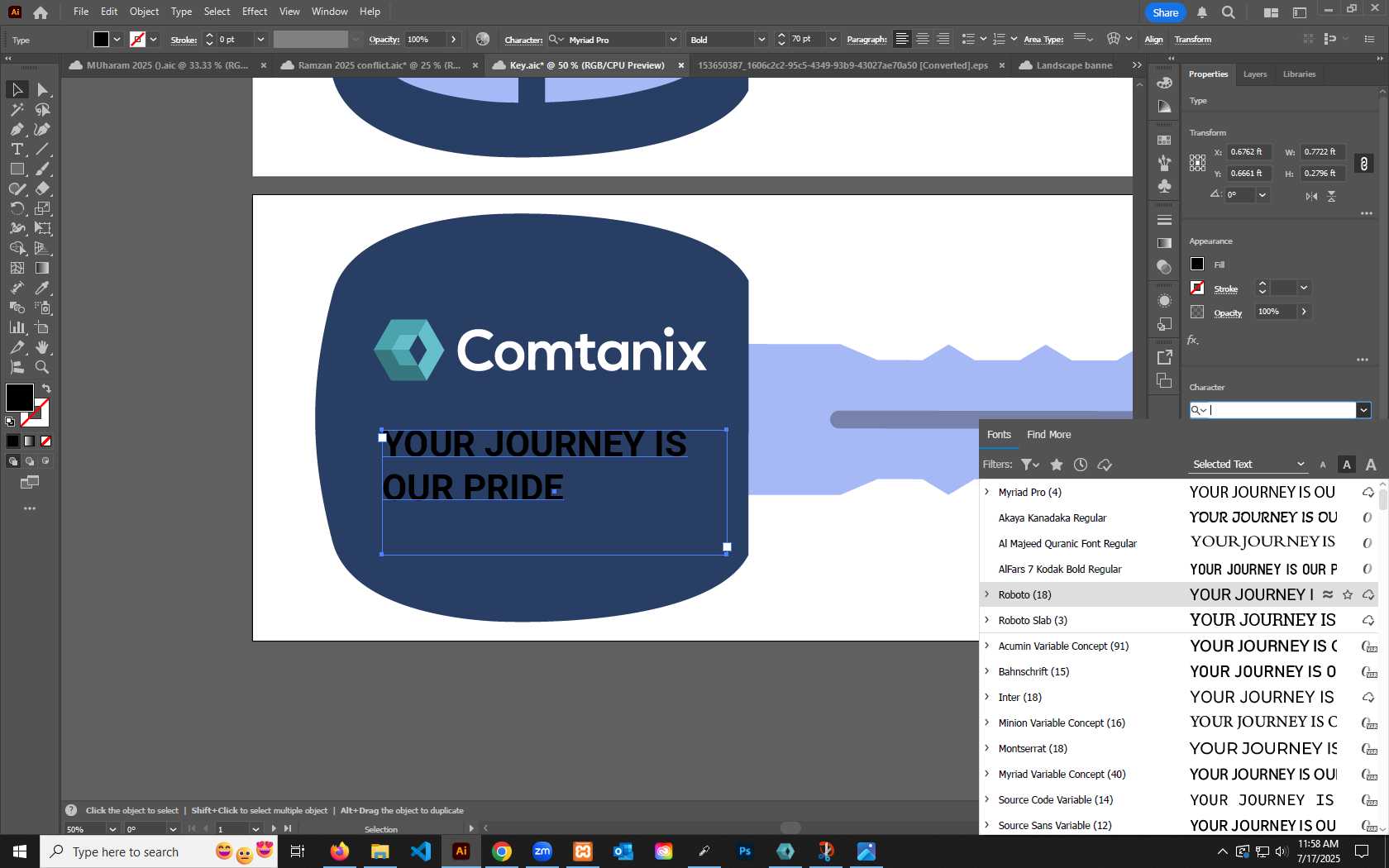1389x868 pixels.
Task: Choose the Rotate tool
Action: click(x=17, y=208)
